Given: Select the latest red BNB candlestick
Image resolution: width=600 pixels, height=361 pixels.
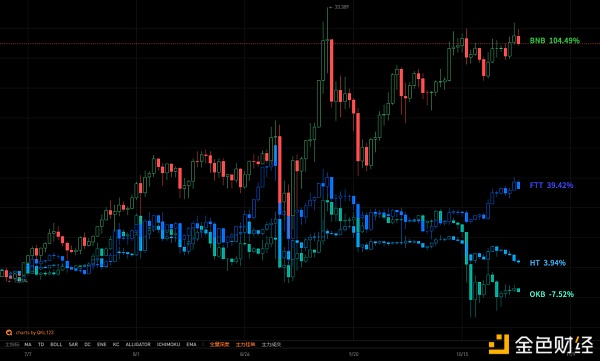Looking at the screenshot, I should click(x=518, y=39).
